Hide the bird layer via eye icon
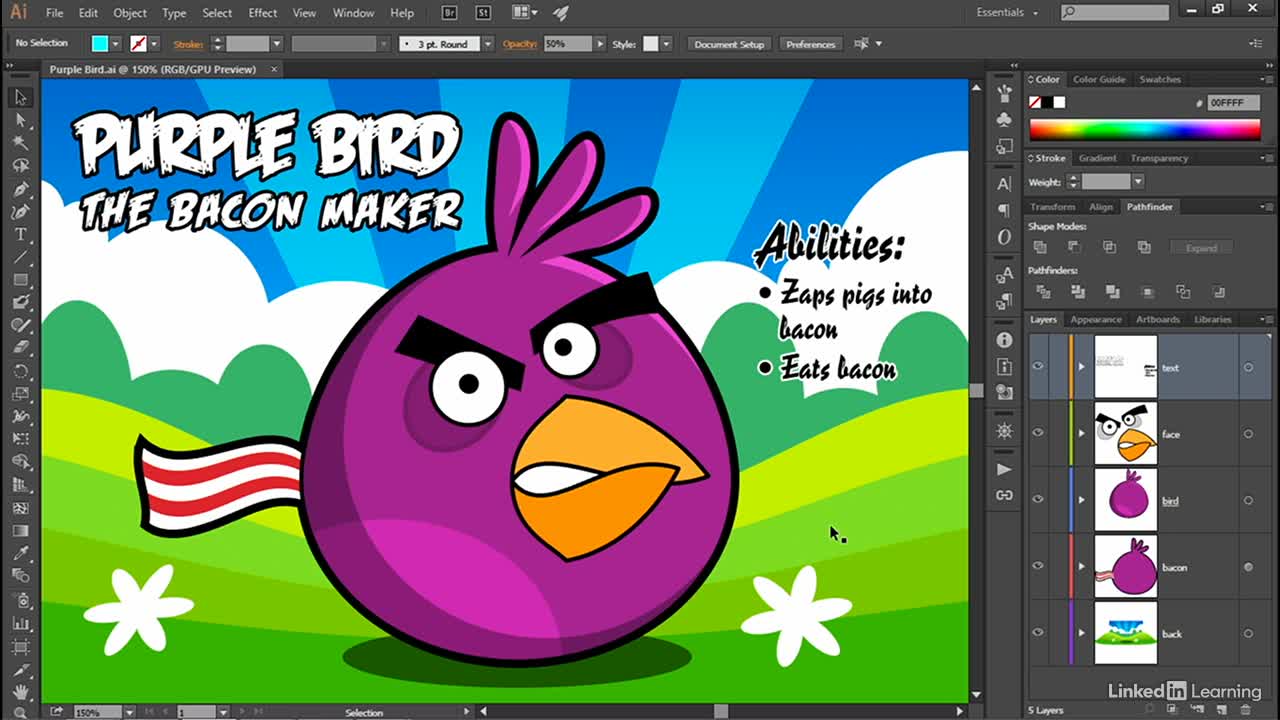This screenshot has width=1280, height=720. point(1038,499)
